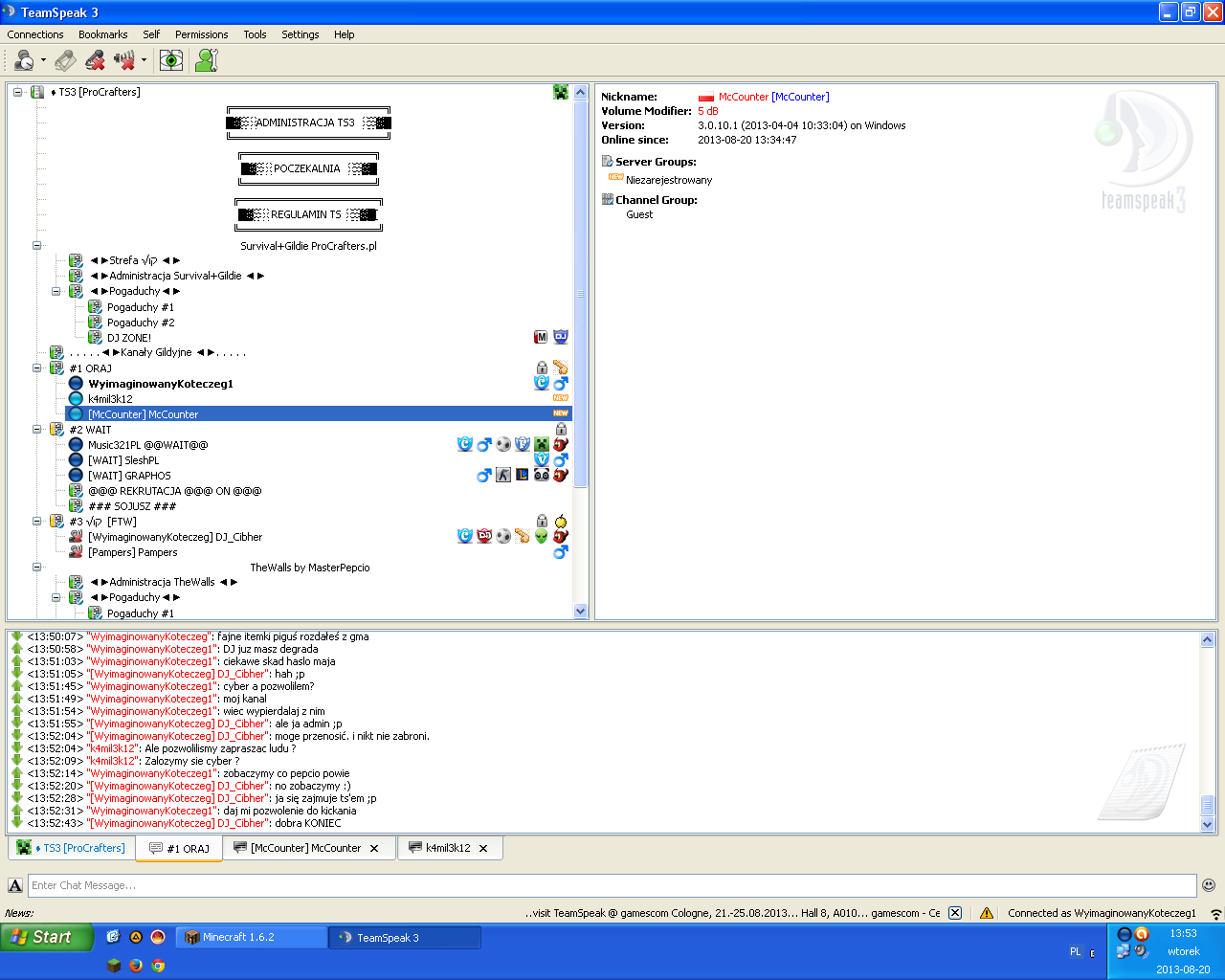The height and width of the screenshot is (980, 1225).
Task: Click the creeper server icon in tree header
Action: pos(561,92)
